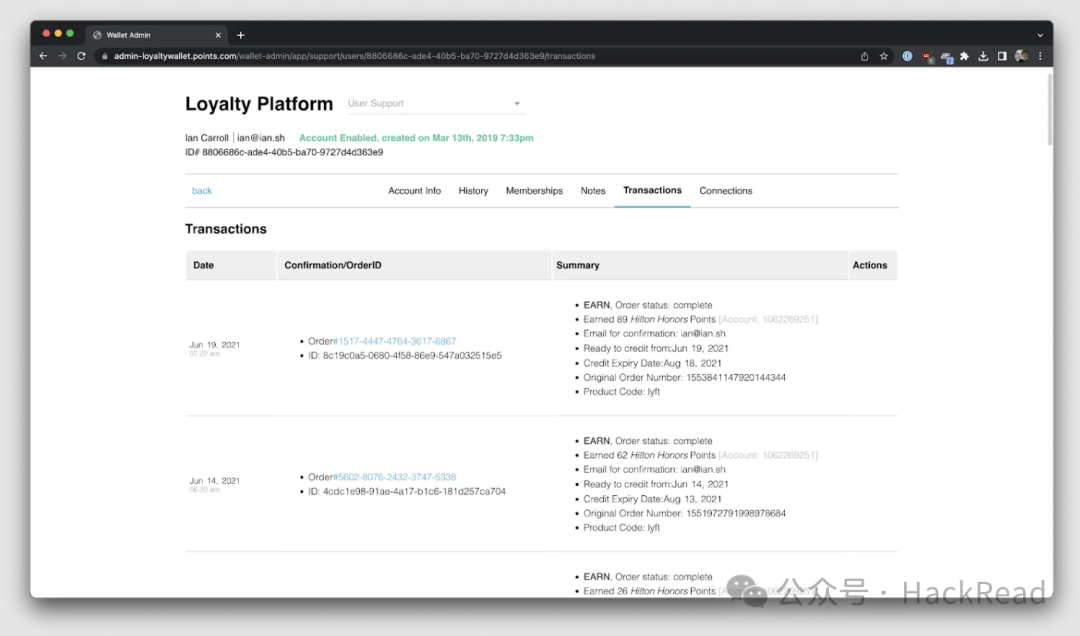Open a new tab with plus button

(240, 35)
